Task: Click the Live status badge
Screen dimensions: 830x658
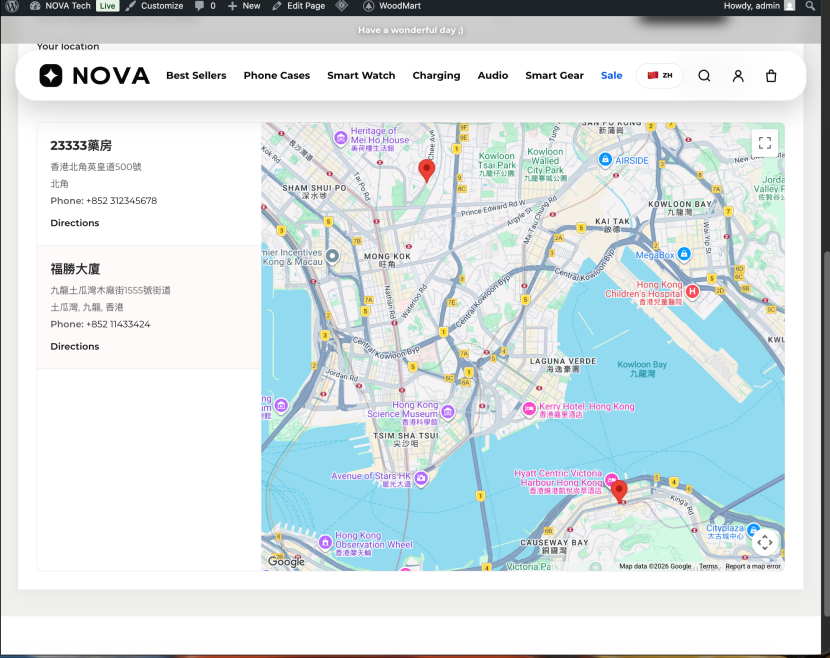Action: coord(107,6)
